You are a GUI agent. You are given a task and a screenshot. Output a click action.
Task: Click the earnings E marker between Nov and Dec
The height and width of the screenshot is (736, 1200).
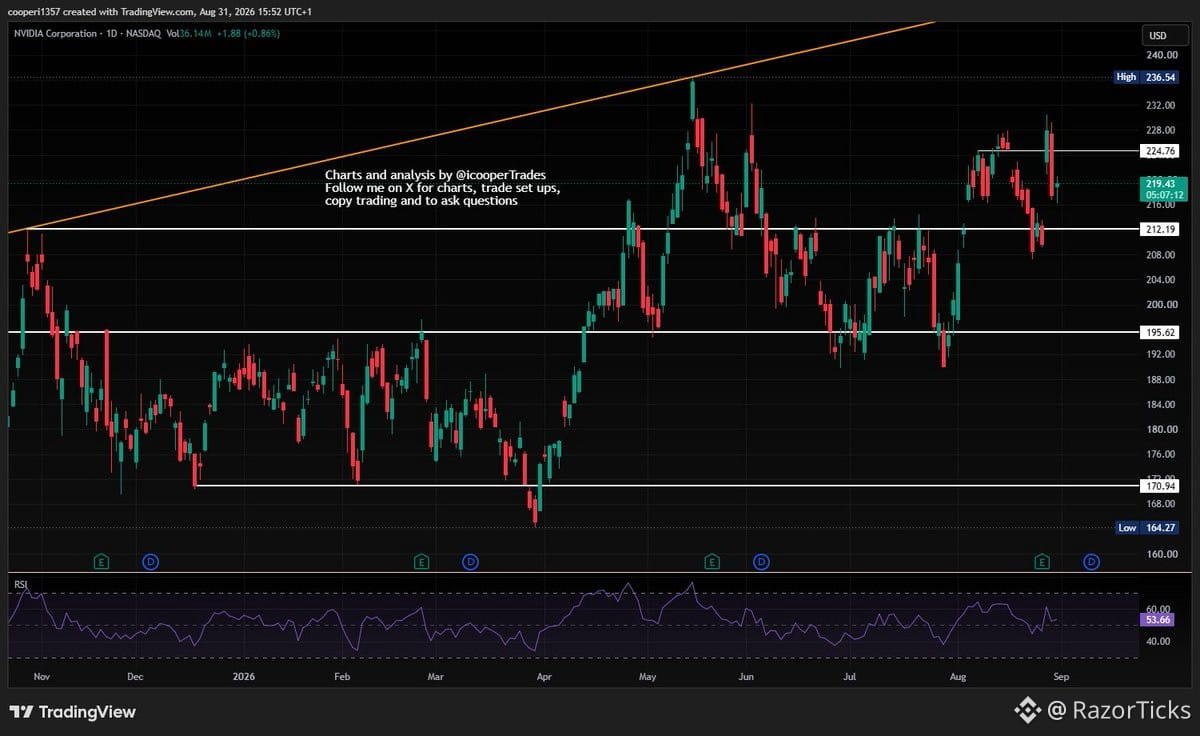(101, 562)
